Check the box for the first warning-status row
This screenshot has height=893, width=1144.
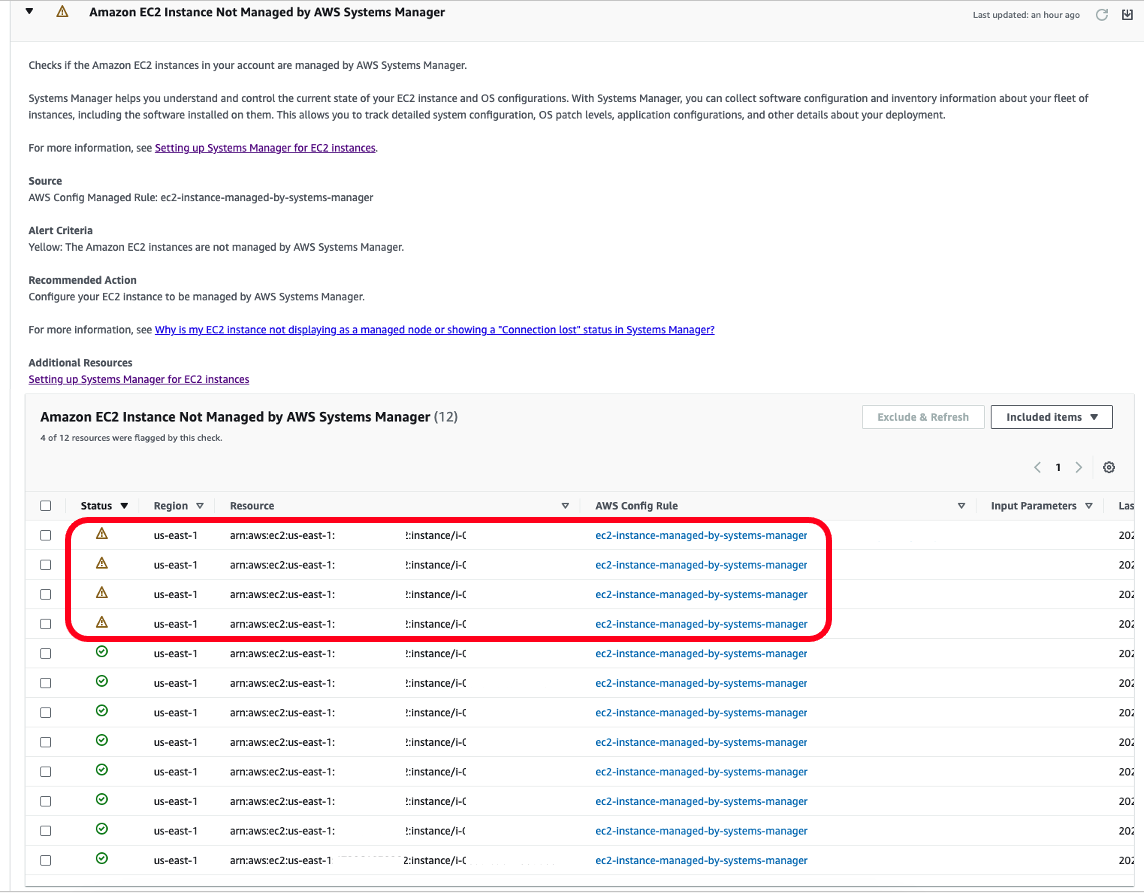pyautogui.click(x=46, y=536)
